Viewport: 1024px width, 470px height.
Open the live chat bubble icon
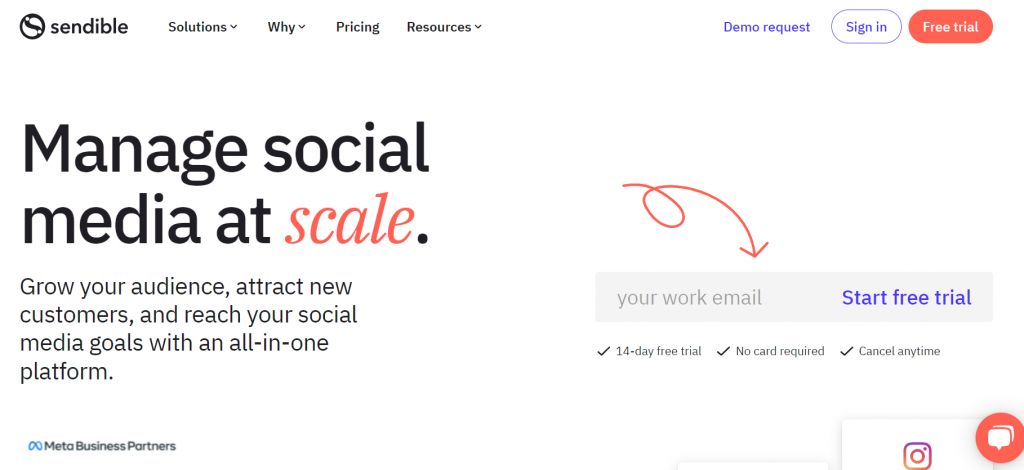(x=1000, y=438)
